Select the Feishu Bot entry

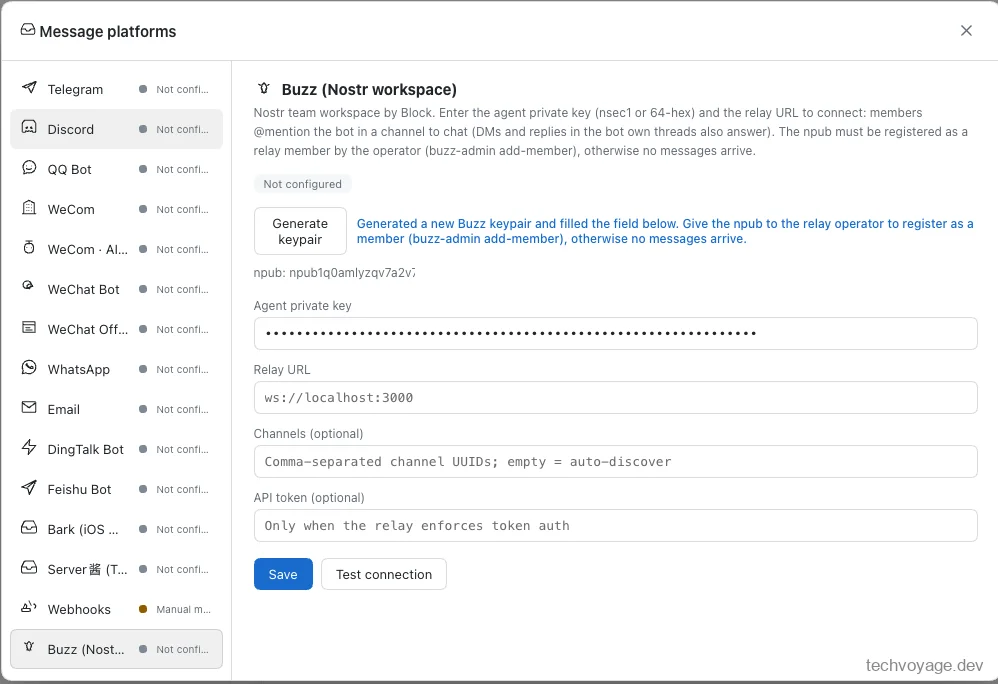click(116, 489)
